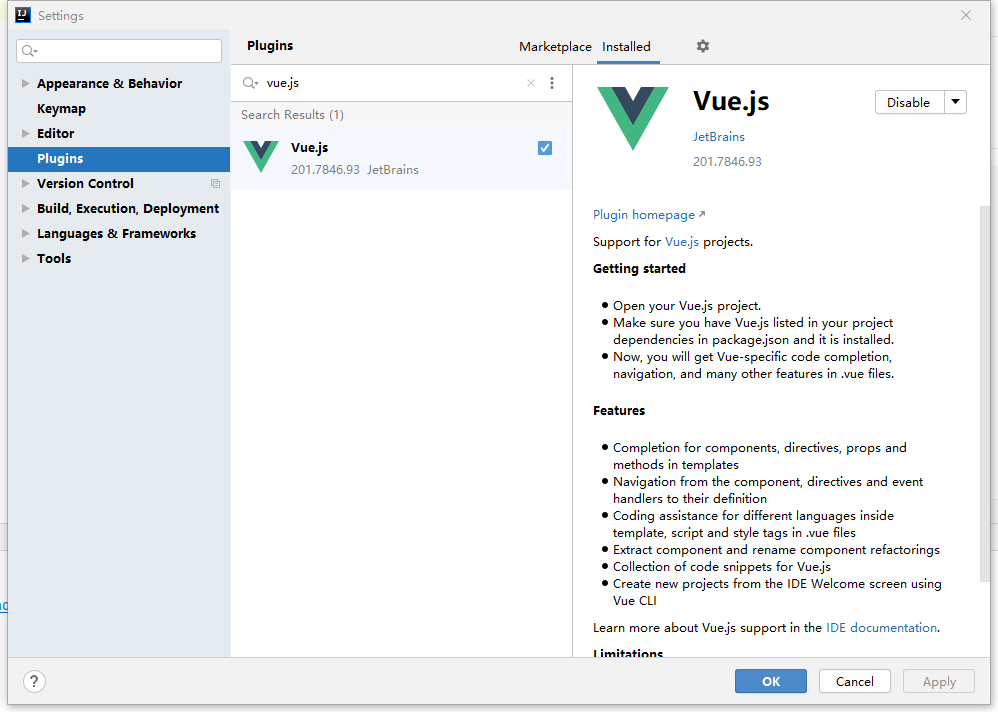Expand the Version Control node
Image resolution: width=998 pixels, height=712 pixels.
25,183
